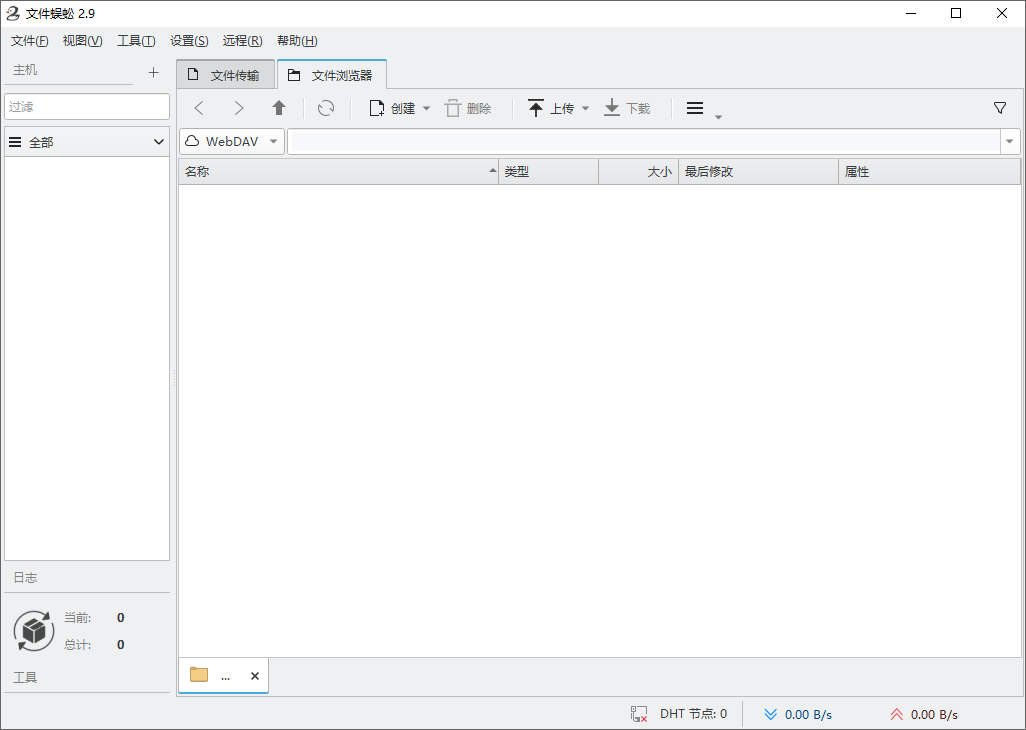Click the application logo in the title bar
The width and height of the screenshot is (1026, 730).
[12, 13]
